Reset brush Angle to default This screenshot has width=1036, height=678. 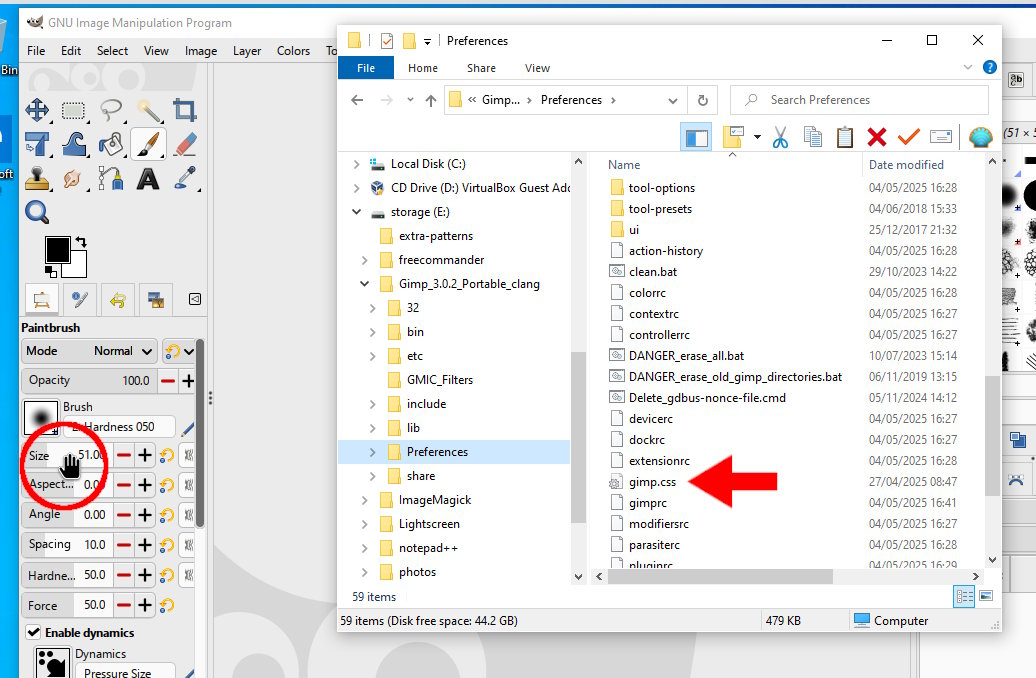tap(166, 515)
